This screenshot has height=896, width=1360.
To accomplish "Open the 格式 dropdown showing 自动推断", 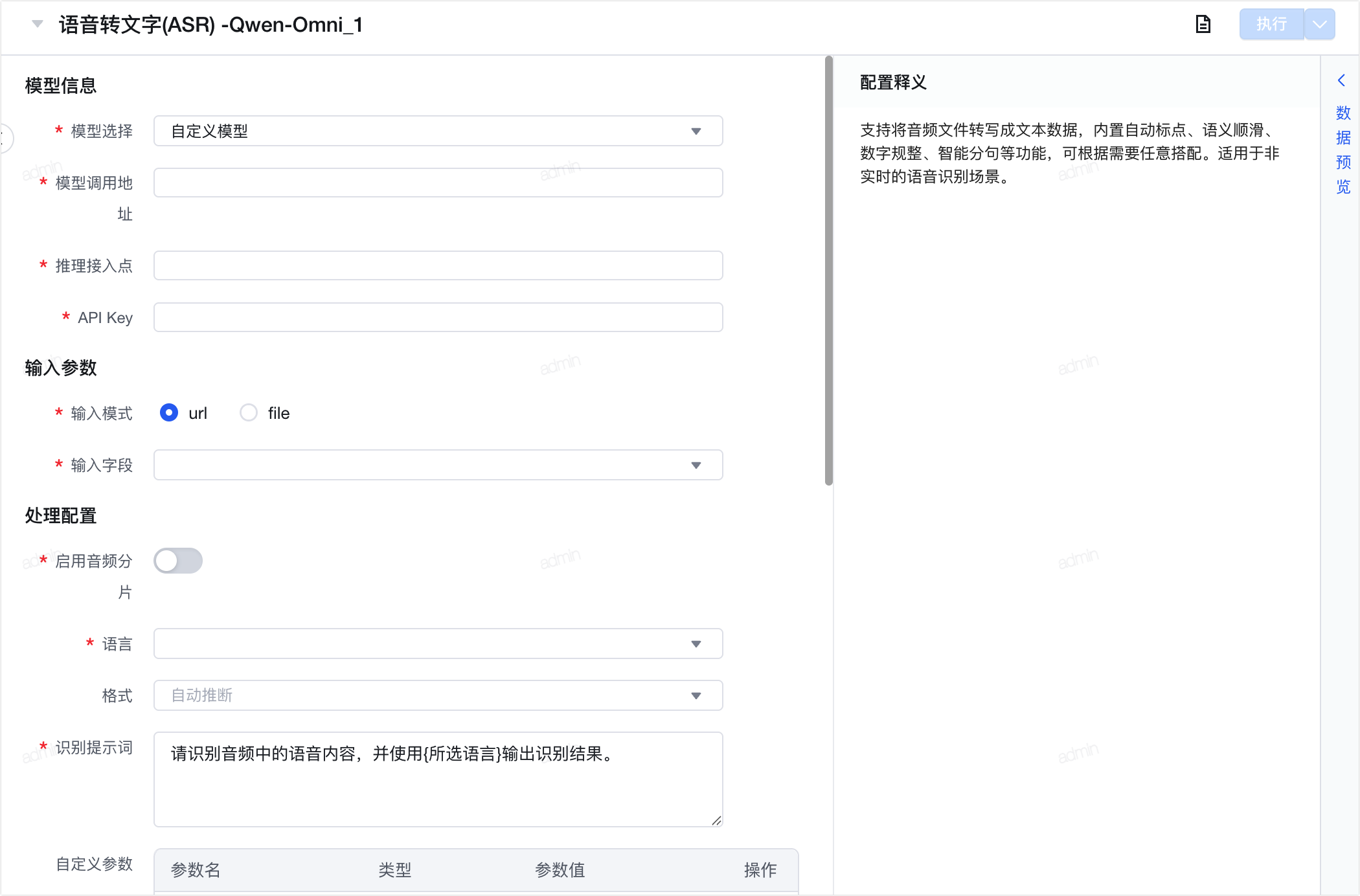I will tap(438, 695).
